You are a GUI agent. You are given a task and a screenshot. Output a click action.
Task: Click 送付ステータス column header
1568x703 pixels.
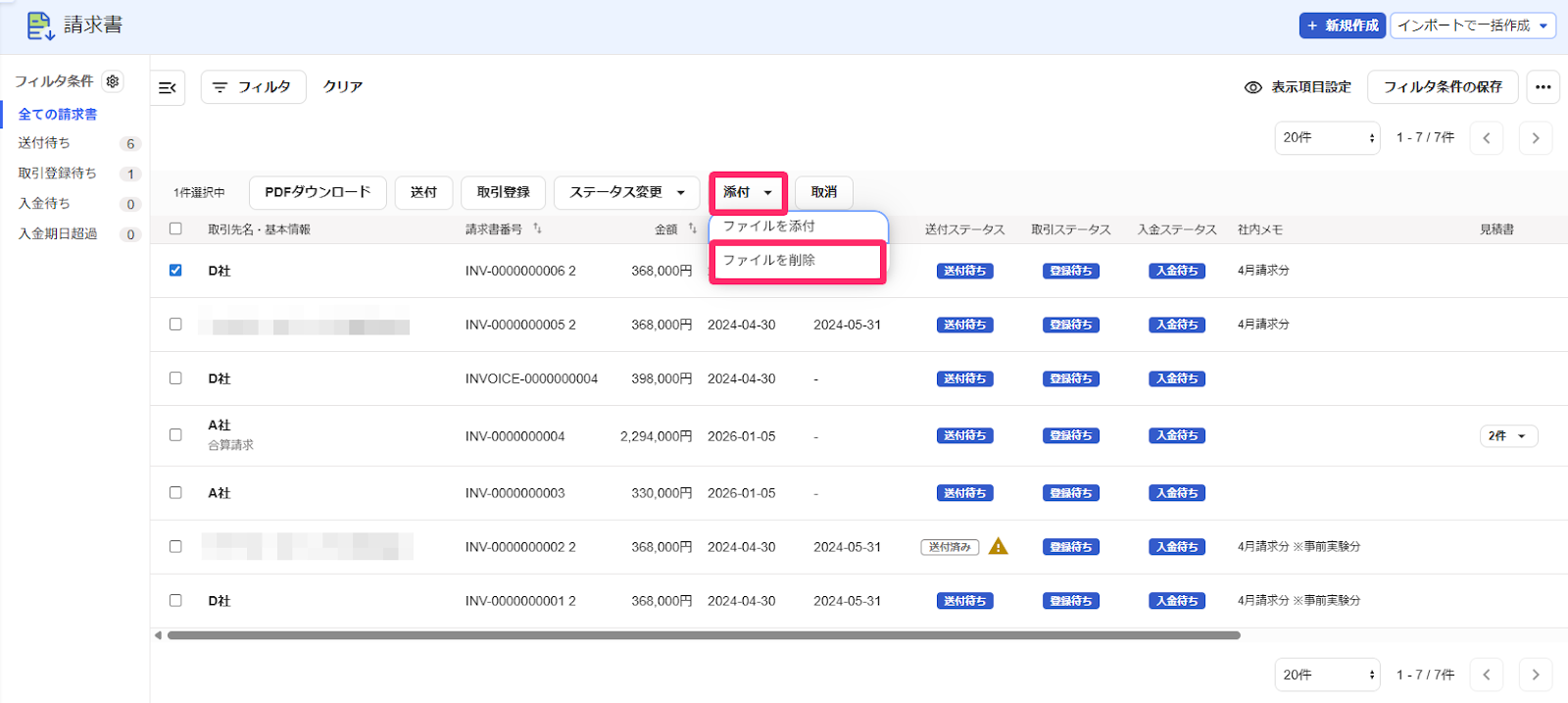point(965,229)
